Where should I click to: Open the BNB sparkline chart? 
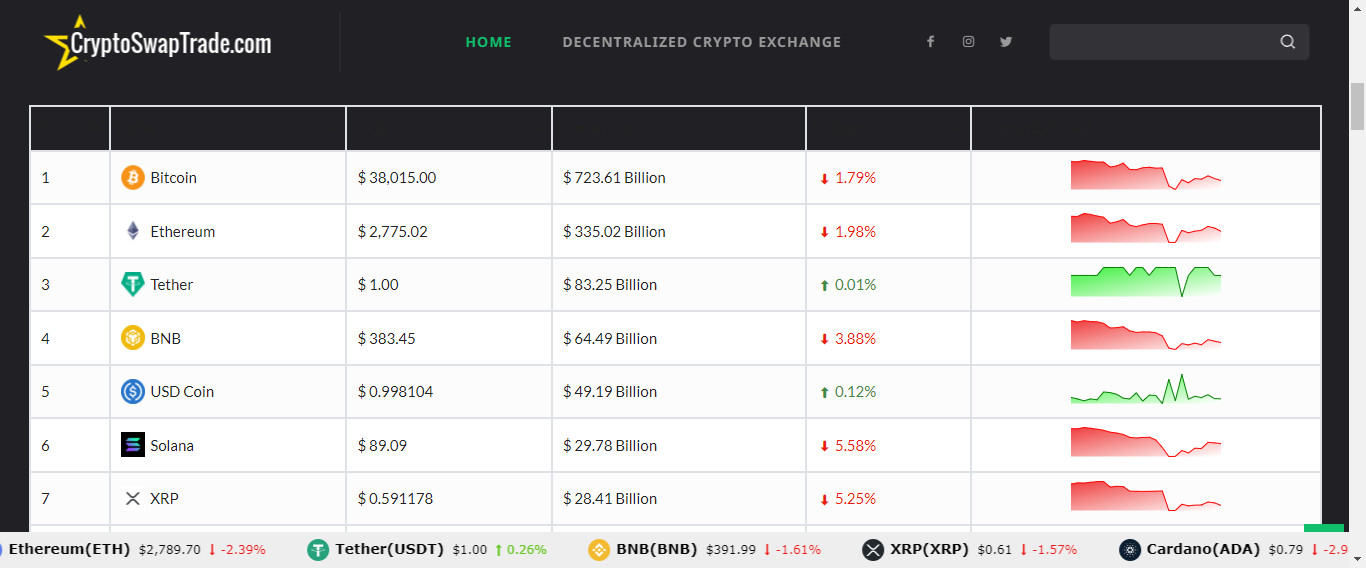pyautogui.click(x=1146, y=335)
